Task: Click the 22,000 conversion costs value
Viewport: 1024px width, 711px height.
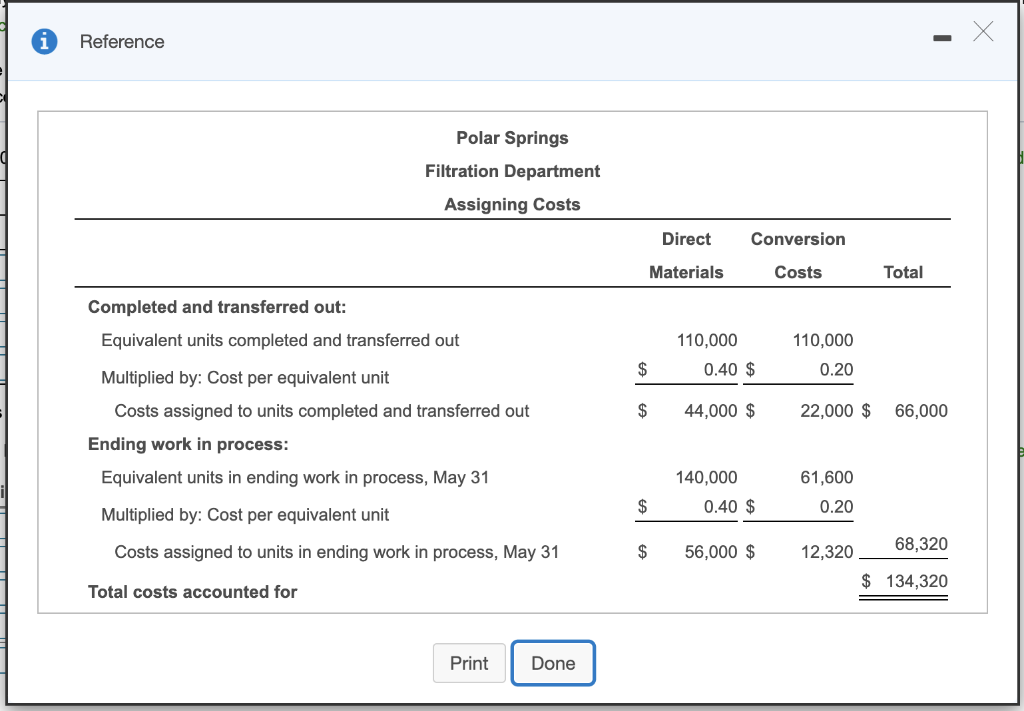Action: click(827, 411)
